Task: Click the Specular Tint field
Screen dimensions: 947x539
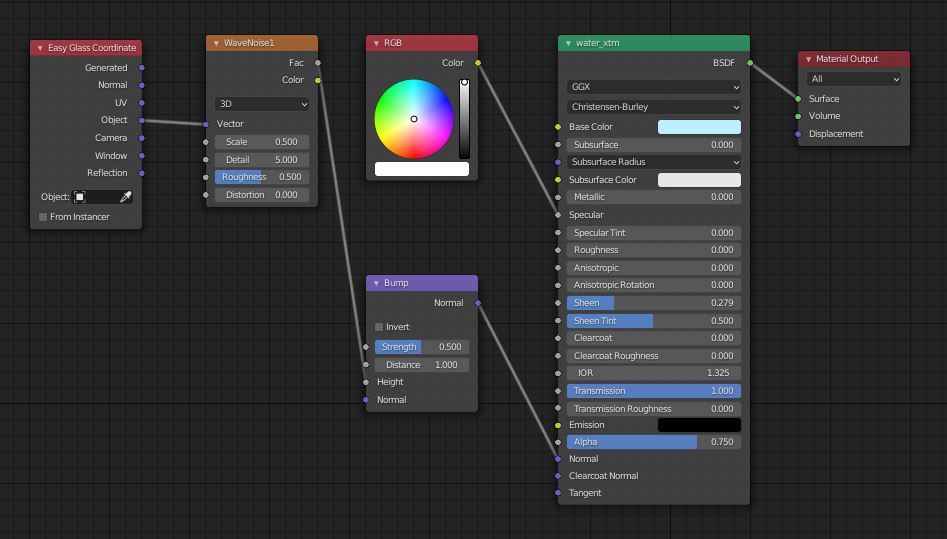Action: tap(653, 233)
